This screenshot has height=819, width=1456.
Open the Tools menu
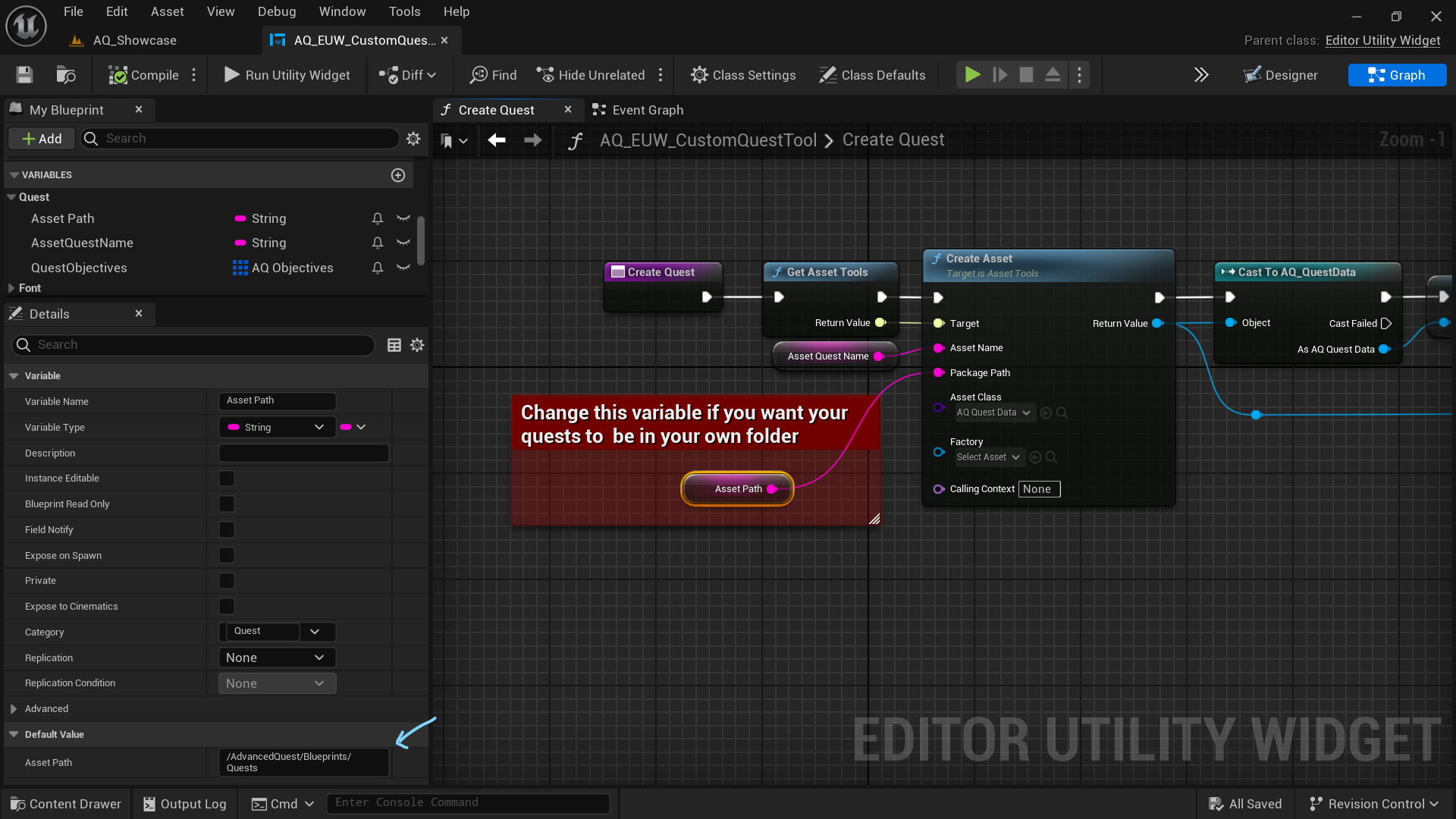pos(404,11)
